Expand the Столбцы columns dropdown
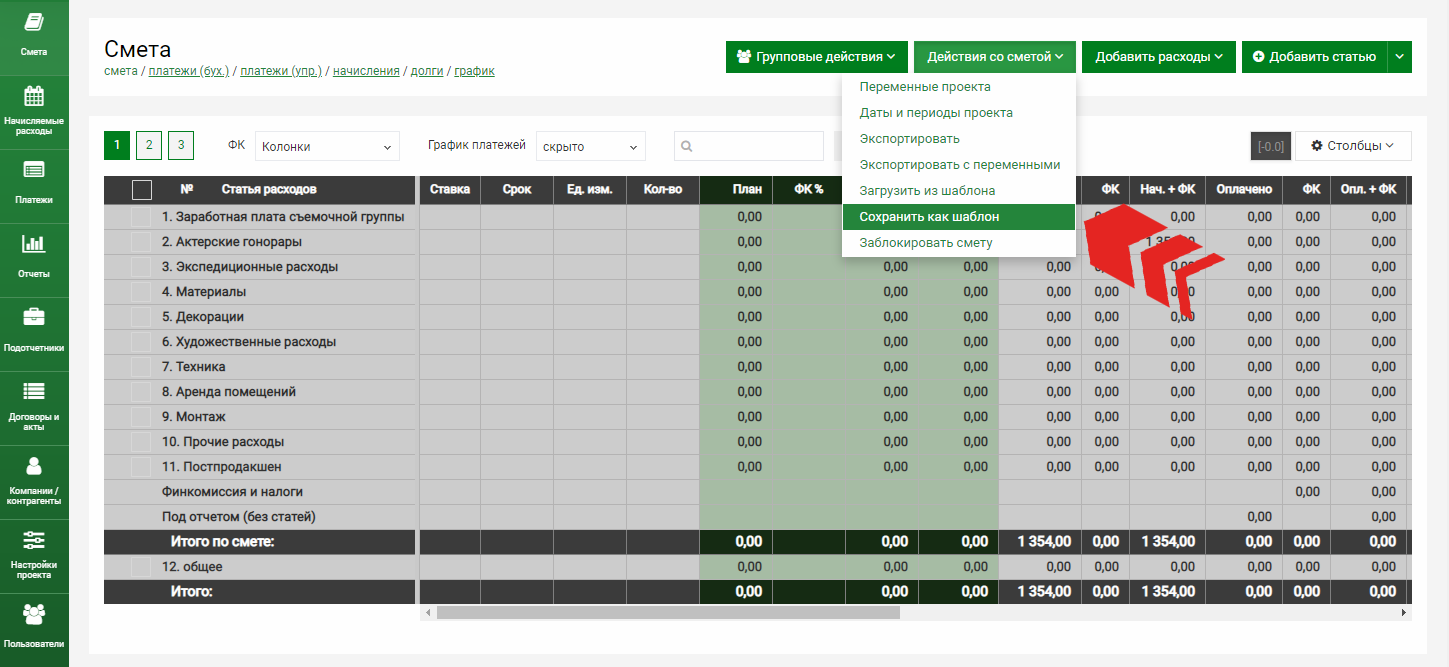The height and width of the screenshot is (667, 1449). point(1352,146)
